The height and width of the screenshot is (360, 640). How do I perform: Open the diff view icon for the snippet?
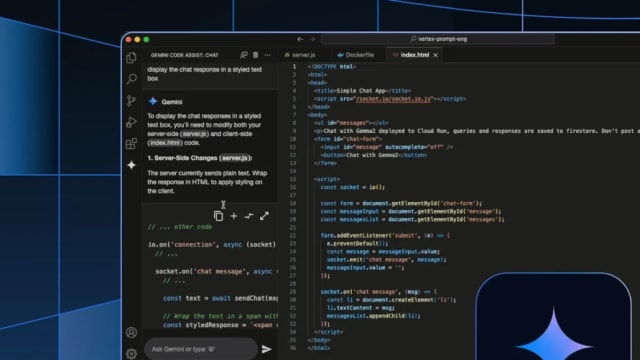(x=249, y=216)
